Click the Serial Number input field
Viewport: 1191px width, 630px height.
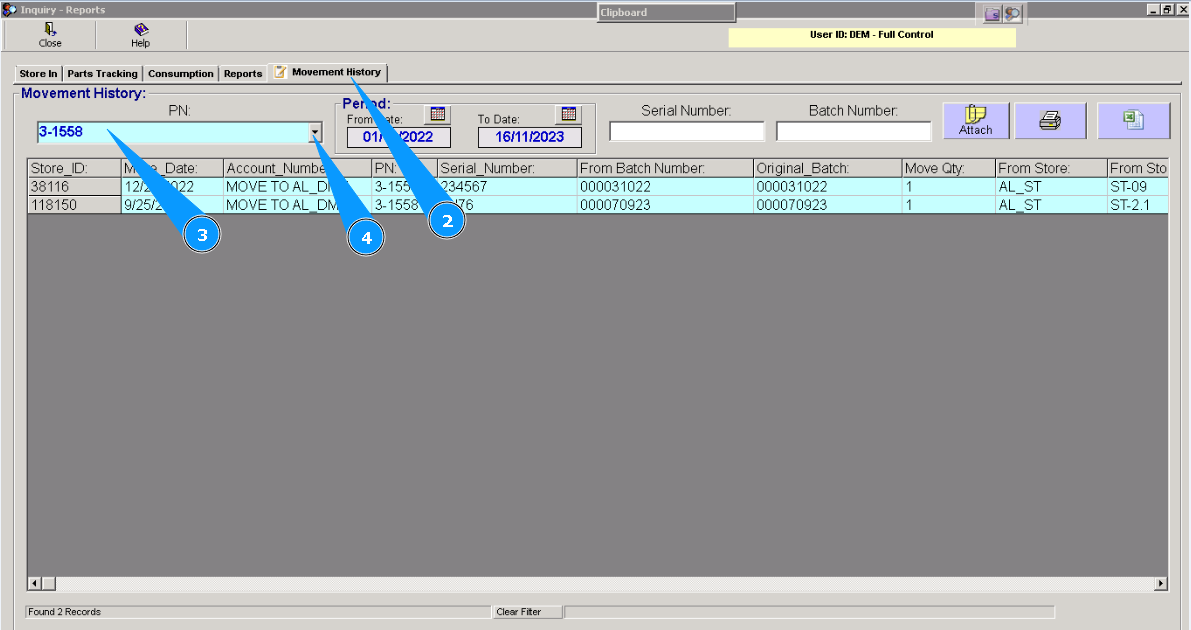(x=687, y=131)
